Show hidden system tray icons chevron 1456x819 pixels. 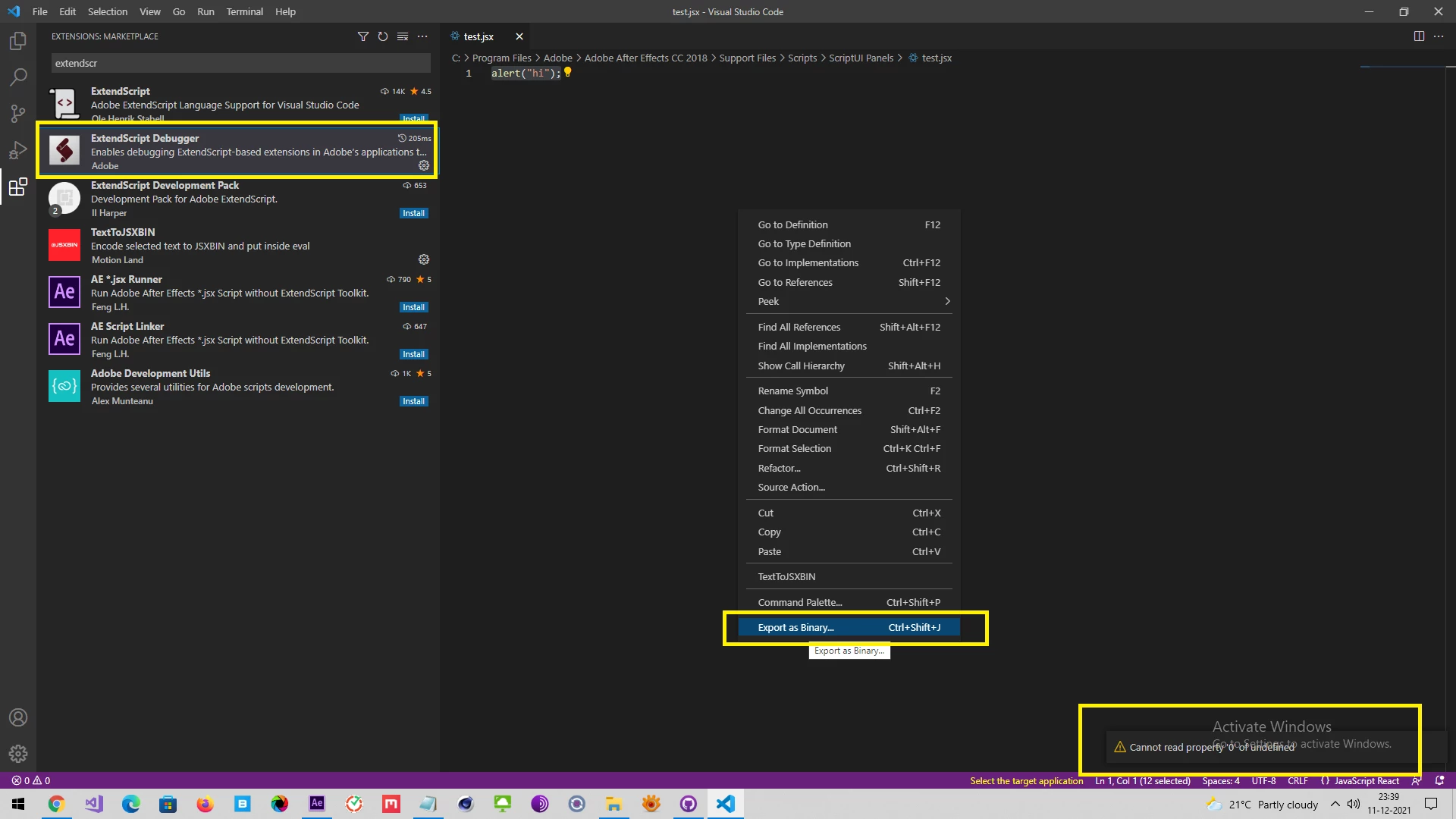pyautogui.click(x=1335, y=804)
